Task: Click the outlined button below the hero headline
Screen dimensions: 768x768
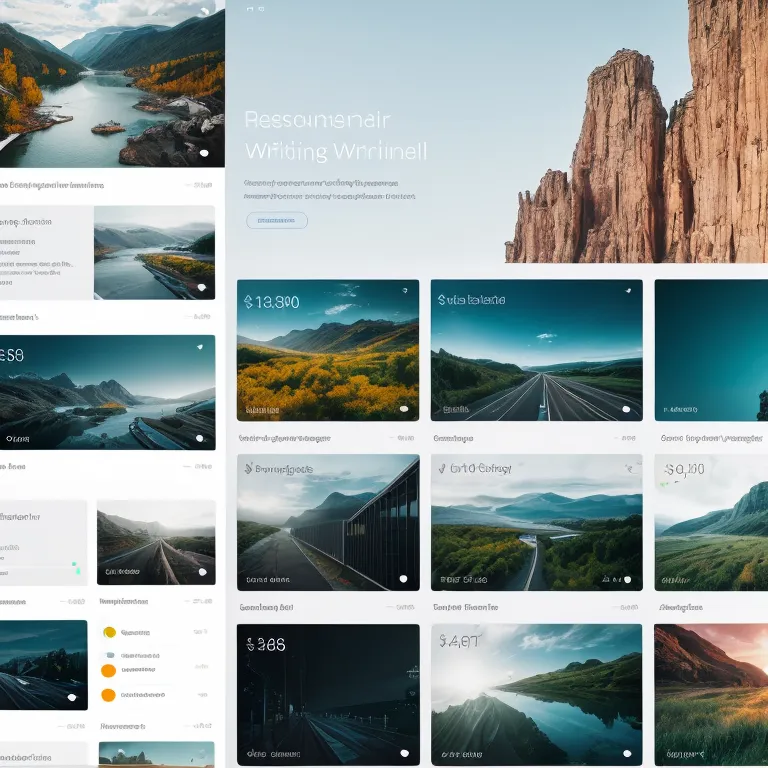Action: (x=276, y=221)
